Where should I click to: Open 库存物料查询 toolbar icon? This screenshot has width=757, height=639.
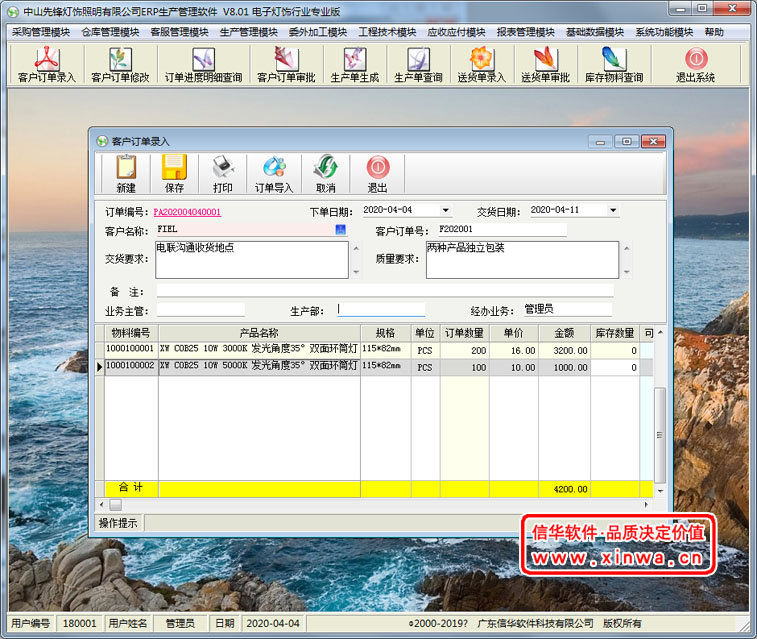click(x=614, y=65)
